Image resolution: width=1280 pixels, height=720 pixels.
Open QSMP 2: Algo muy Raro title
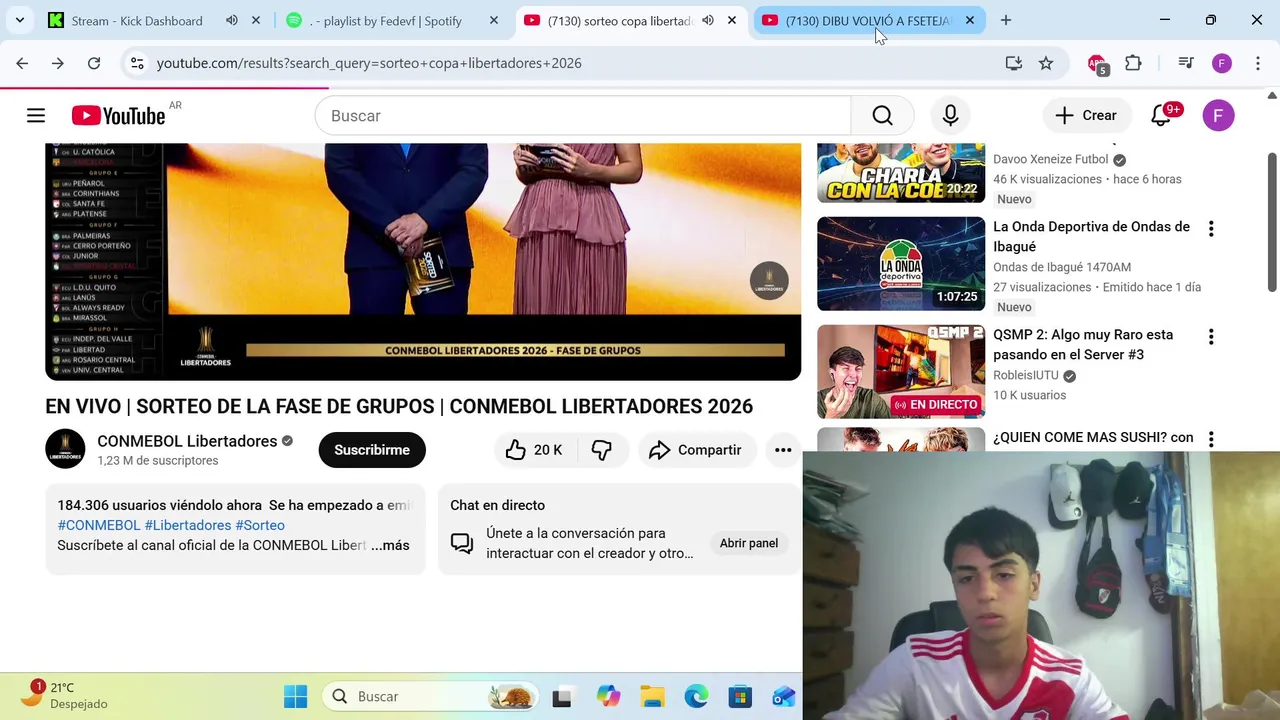[x=1083, y=345]
